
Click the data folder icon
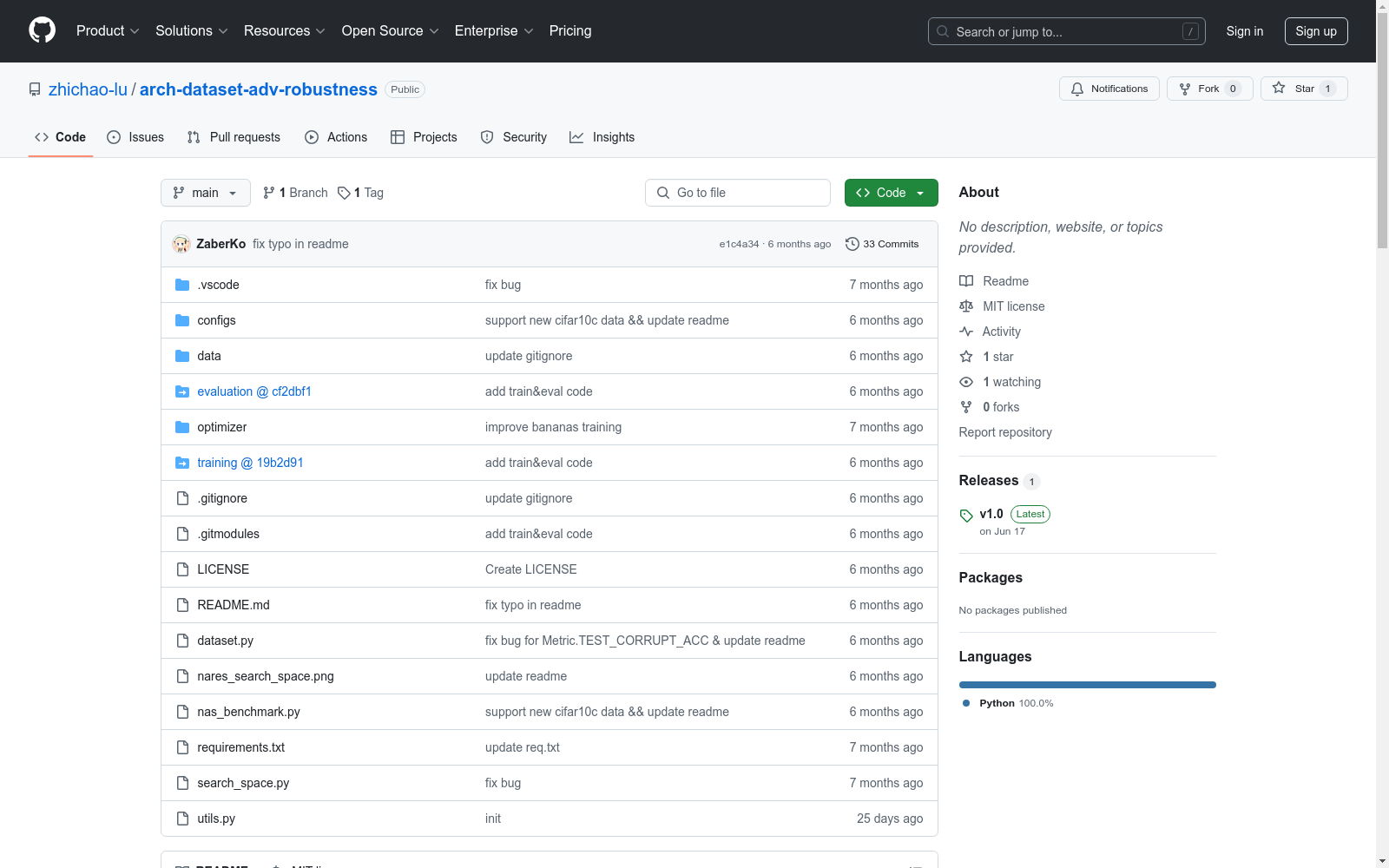click(x=182, y=356)
